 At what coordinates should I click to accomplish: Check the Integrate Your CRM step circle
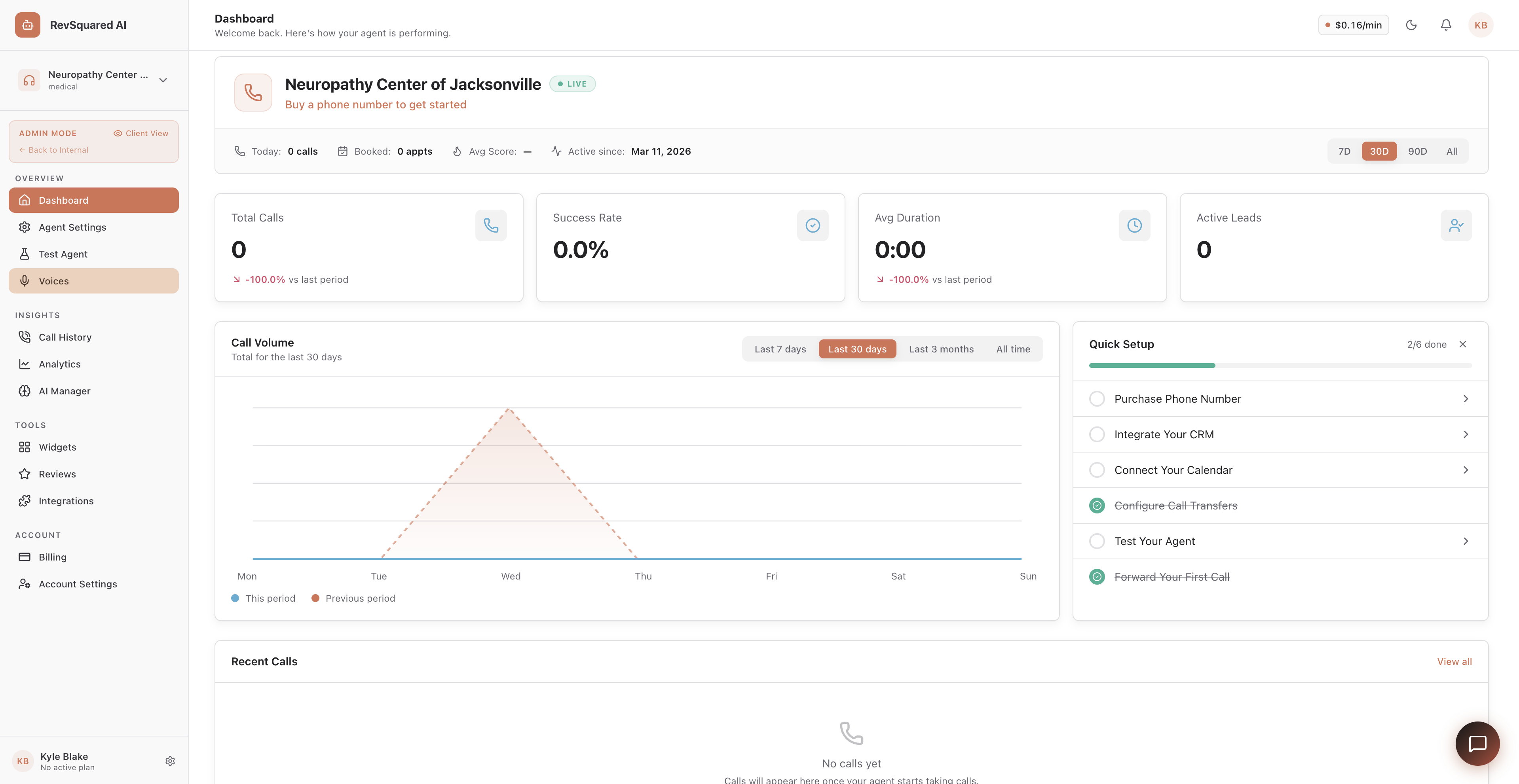click(x=1097, y=434)
